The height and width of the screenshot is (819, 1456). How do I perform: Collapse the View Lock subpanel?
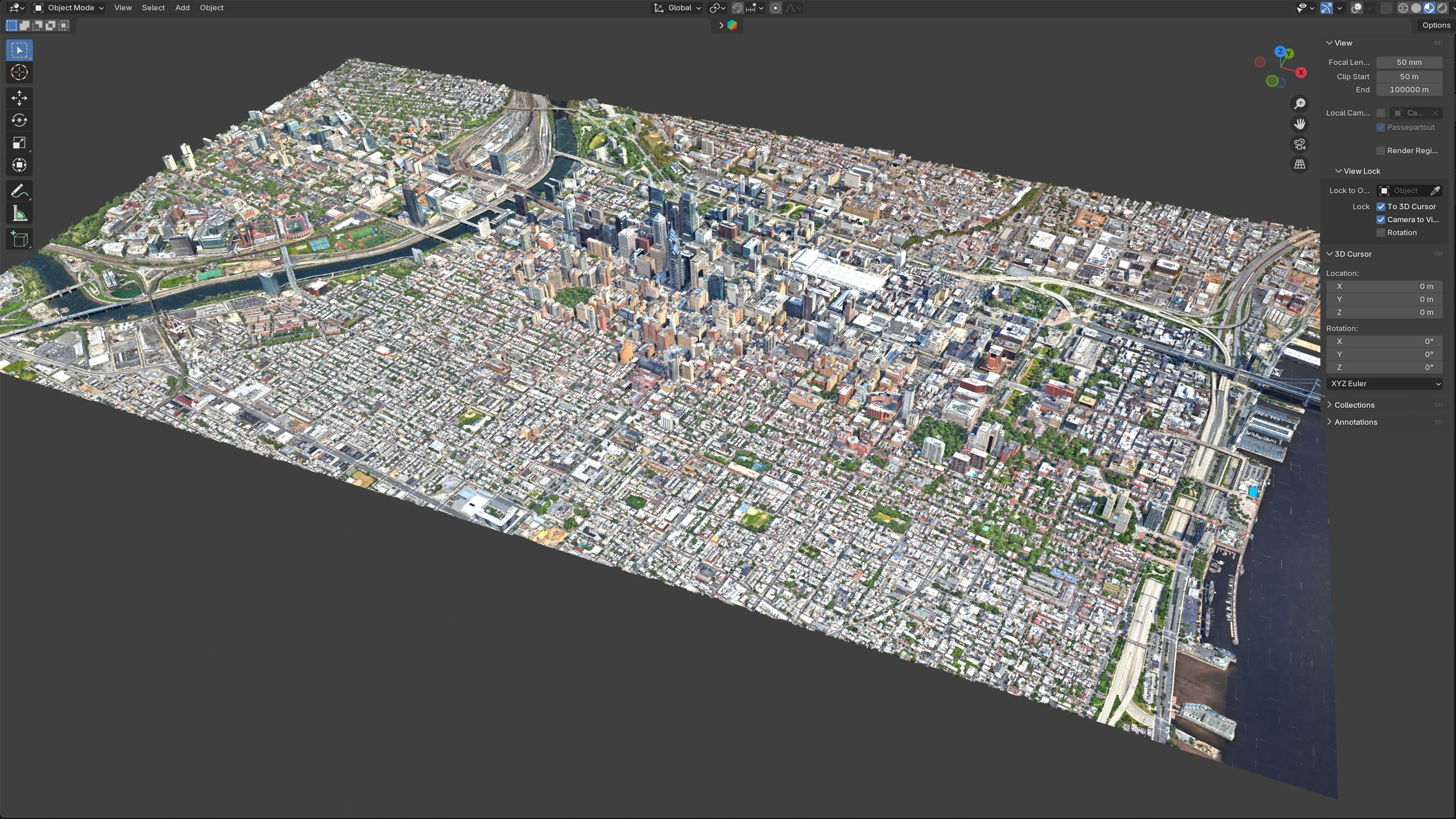[1358, 171]
